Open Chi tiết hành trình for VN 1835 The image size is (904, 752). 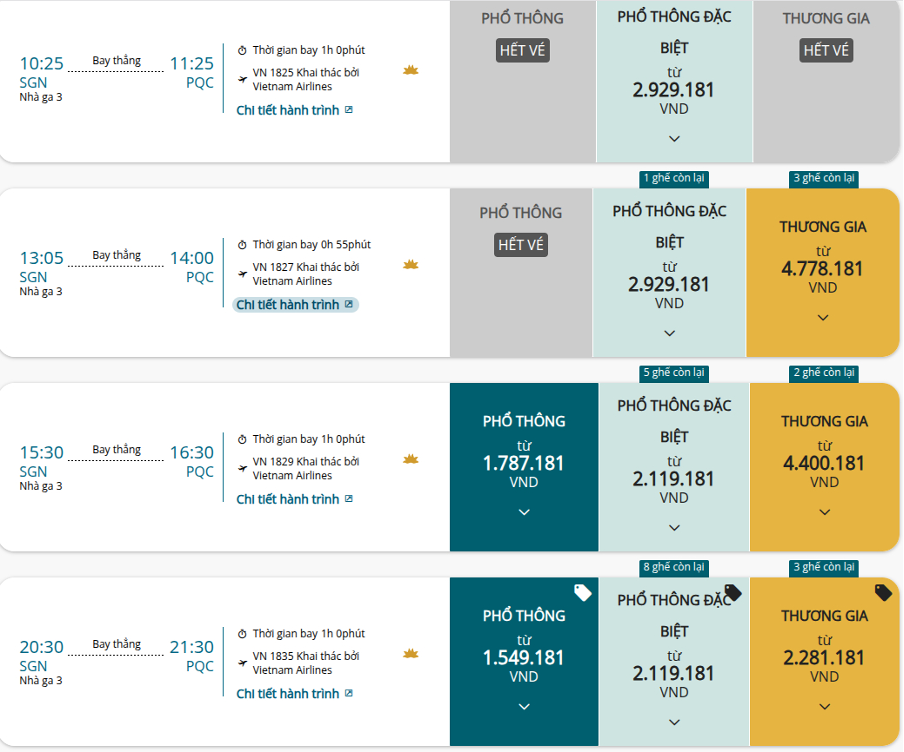point(295,693)
